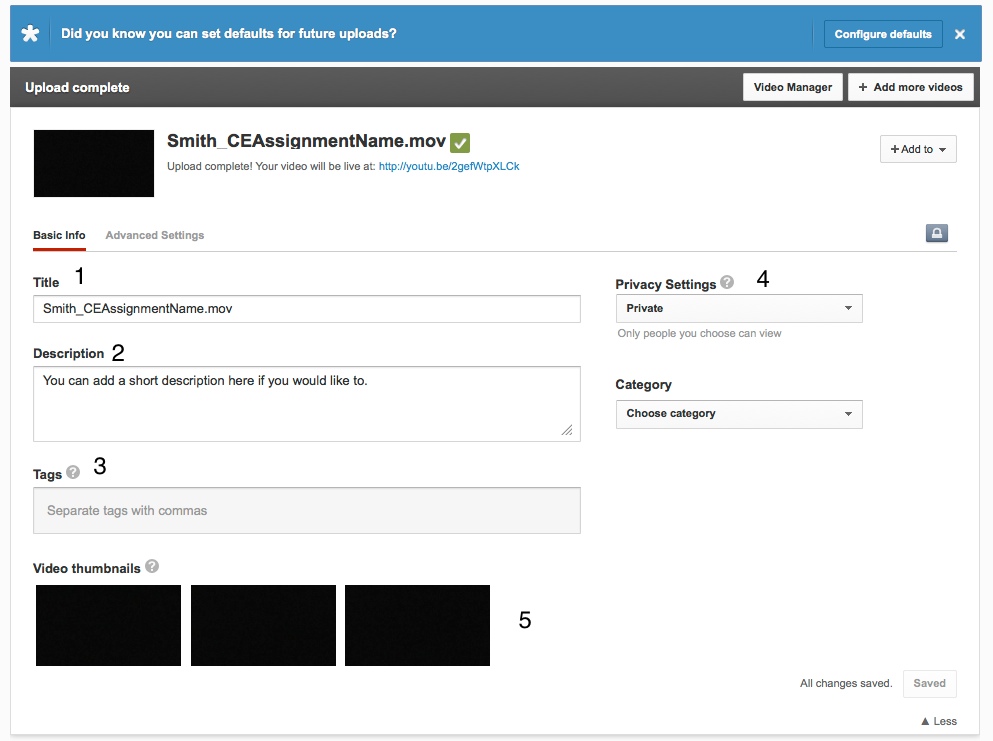The width and height of the screenshot is (993, 741).
Task: Click the help icon beside Tags label
Action: point(73,473)
